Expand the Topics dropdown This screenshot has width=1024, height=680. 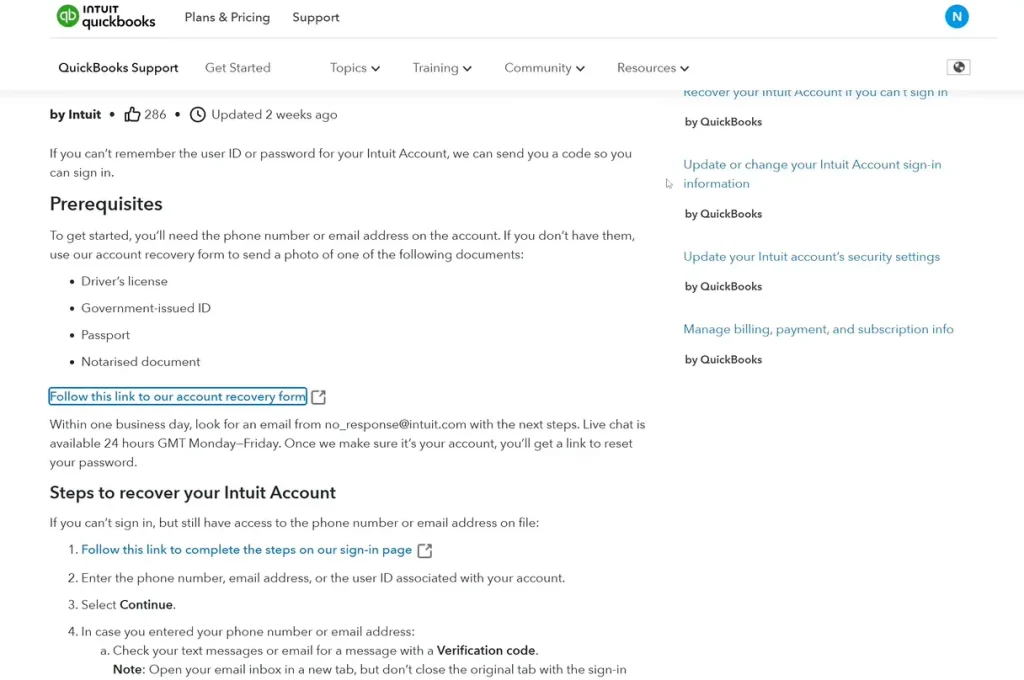[x=355, y=68]
